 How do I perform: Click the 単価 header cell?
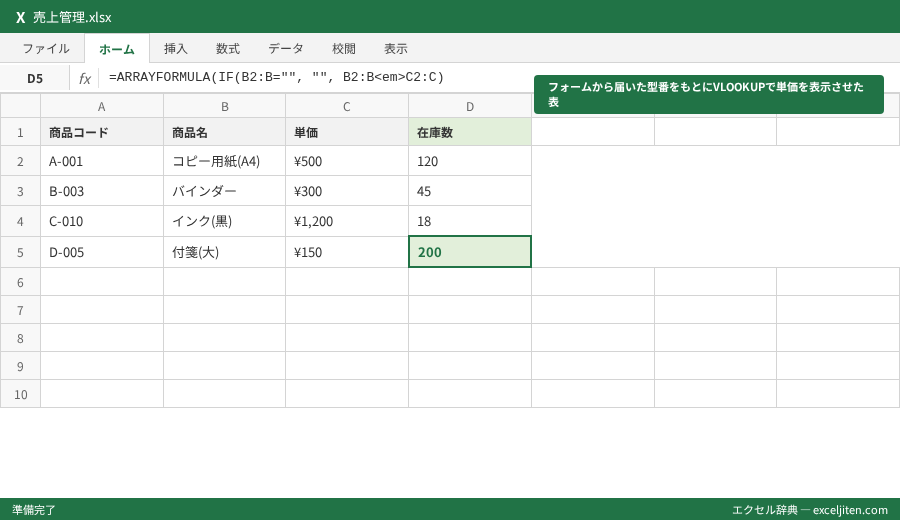pyautogui.click(x=347, y=133)
